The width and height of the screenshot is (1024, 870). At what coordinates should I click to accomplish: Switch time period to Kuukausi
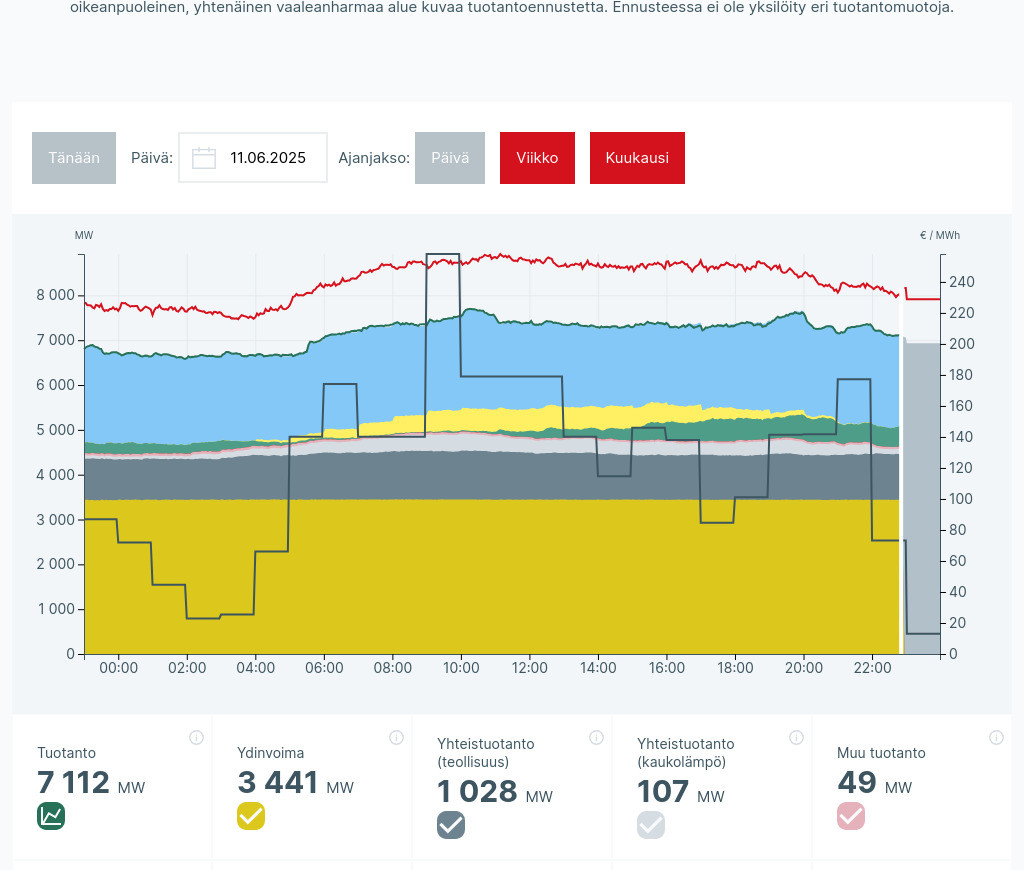point(637,158)
